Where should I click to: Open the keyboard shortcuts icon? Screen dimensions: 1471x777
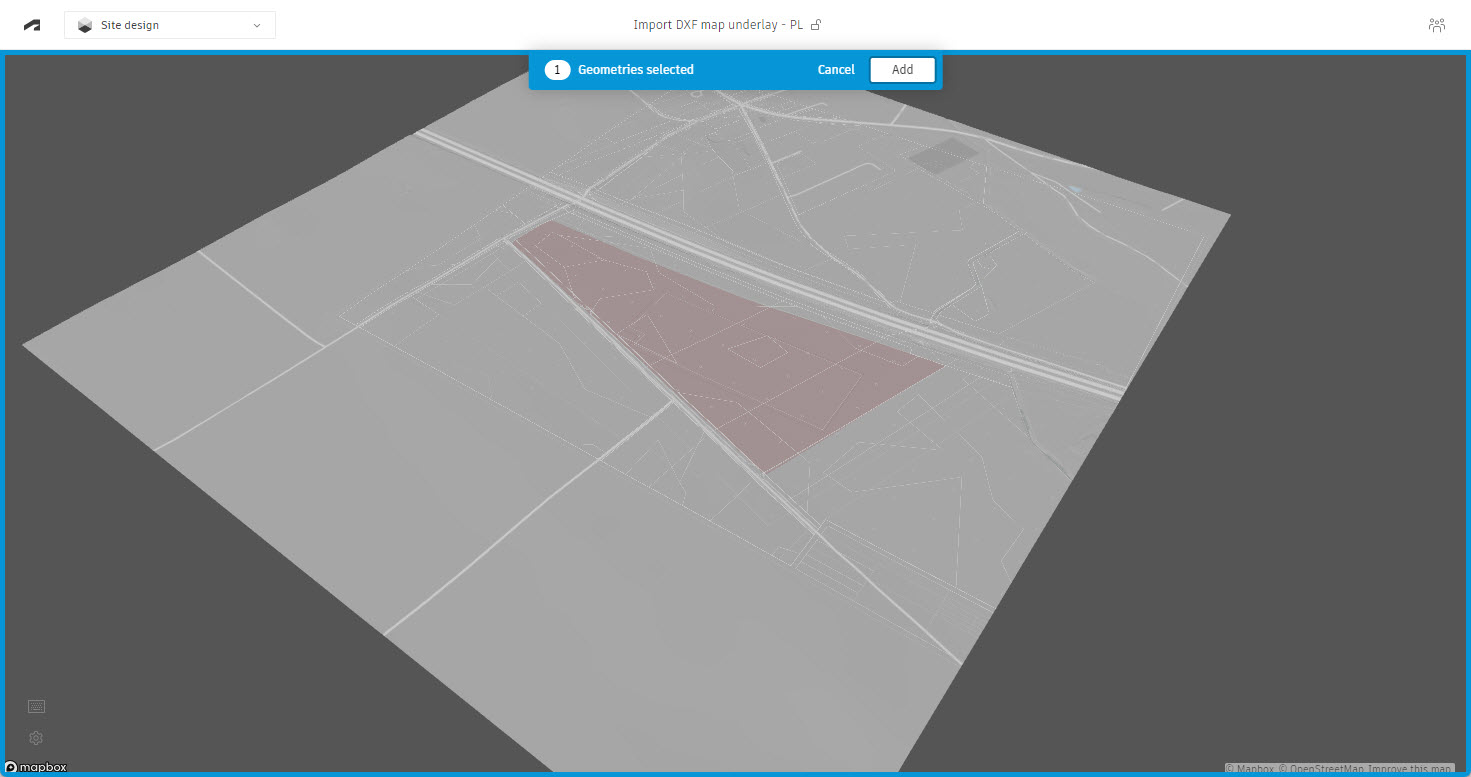(36, 706)
